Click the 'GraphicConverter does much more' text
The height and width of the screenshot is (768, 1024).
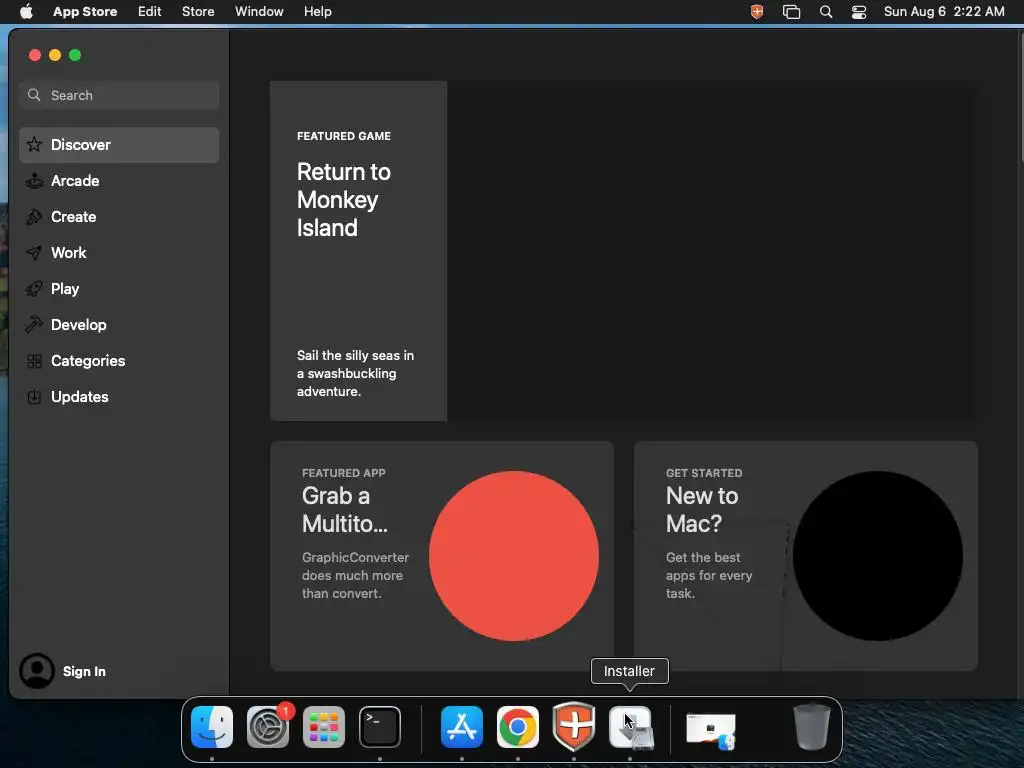(x=355, y=575)
